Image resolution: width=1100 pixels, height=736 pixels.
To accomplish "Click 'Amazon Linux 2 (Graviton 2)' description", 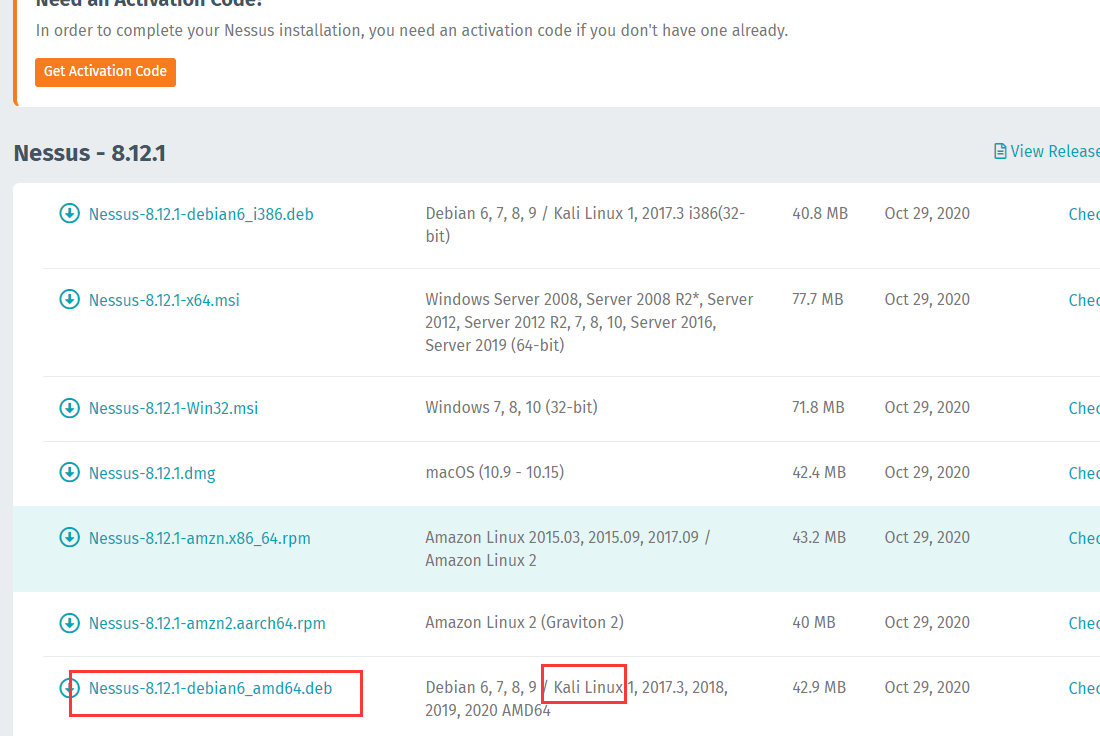I will 524,622.
